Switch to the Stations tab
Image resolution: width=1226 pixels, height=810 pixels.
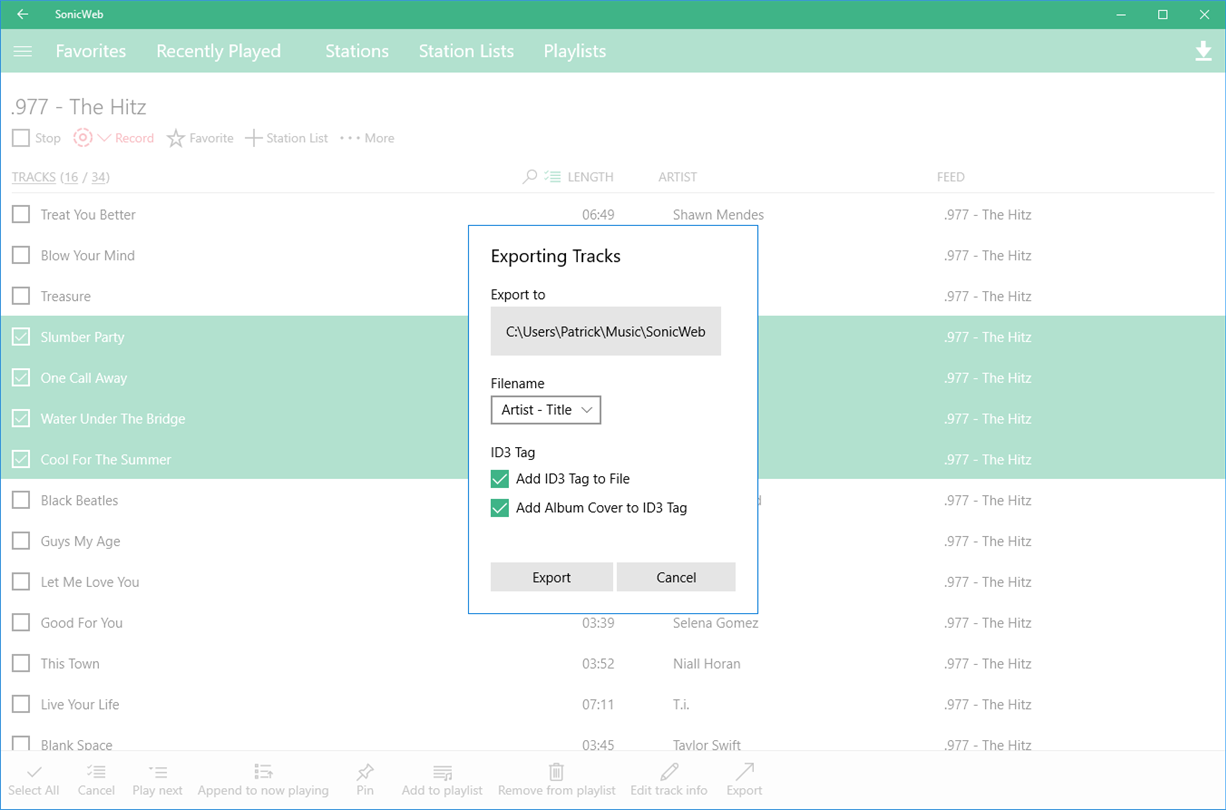[x=357, y=51]
